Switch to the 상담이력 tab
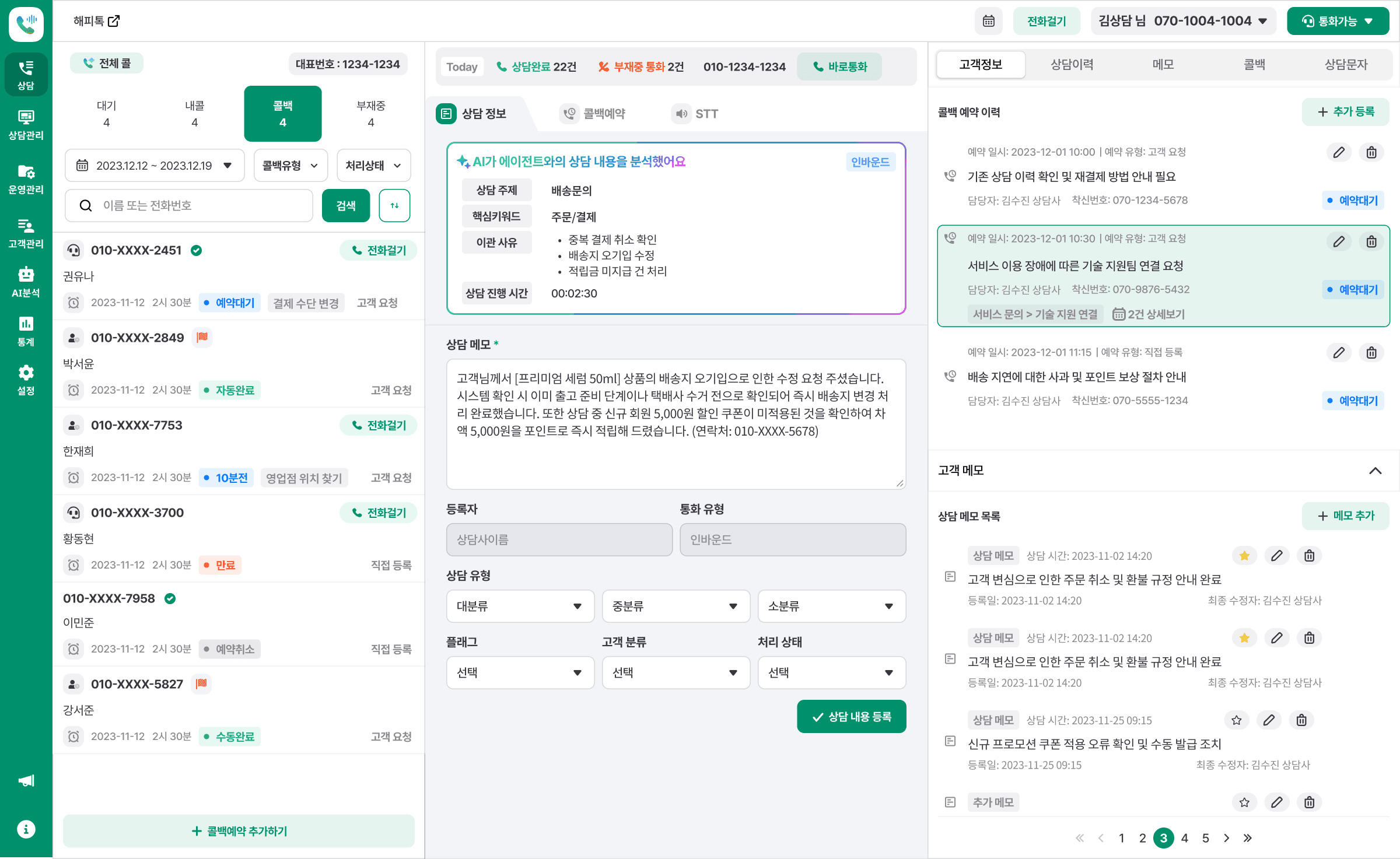The image size is (1400, 859). point(1072,64)
